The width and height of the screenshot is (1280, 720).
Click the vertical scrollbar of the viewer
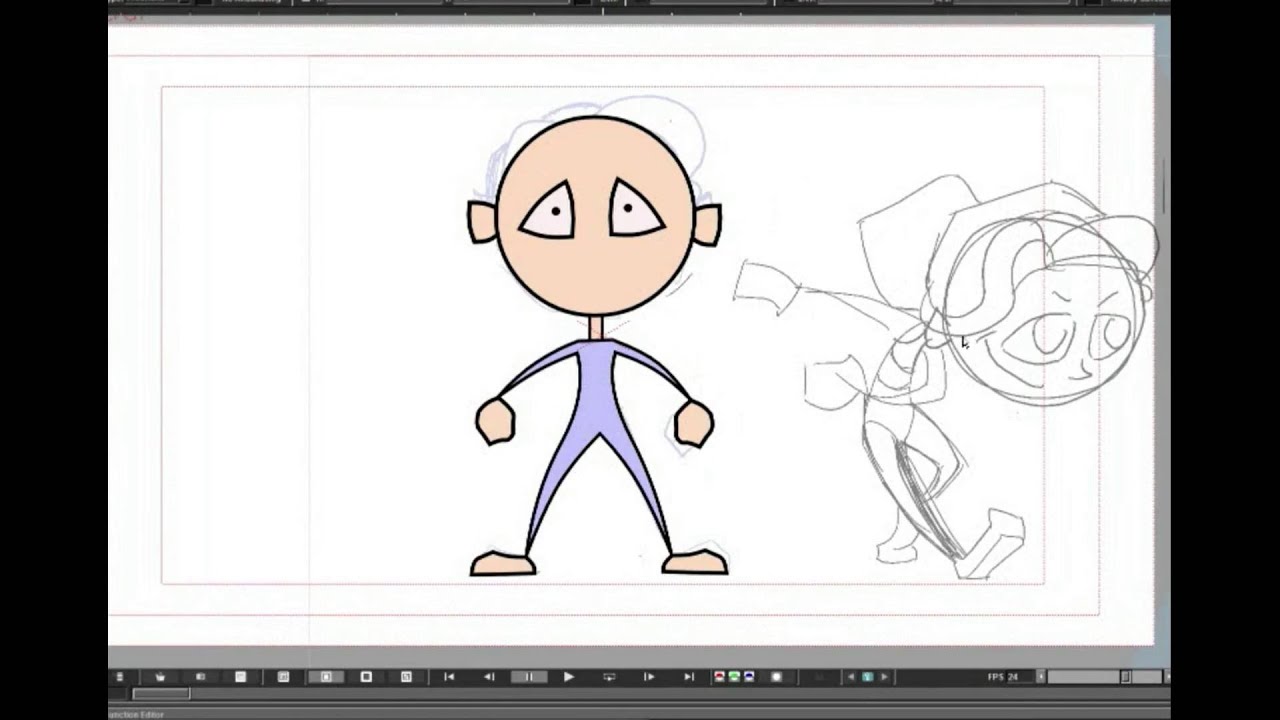pos(1163,185)
